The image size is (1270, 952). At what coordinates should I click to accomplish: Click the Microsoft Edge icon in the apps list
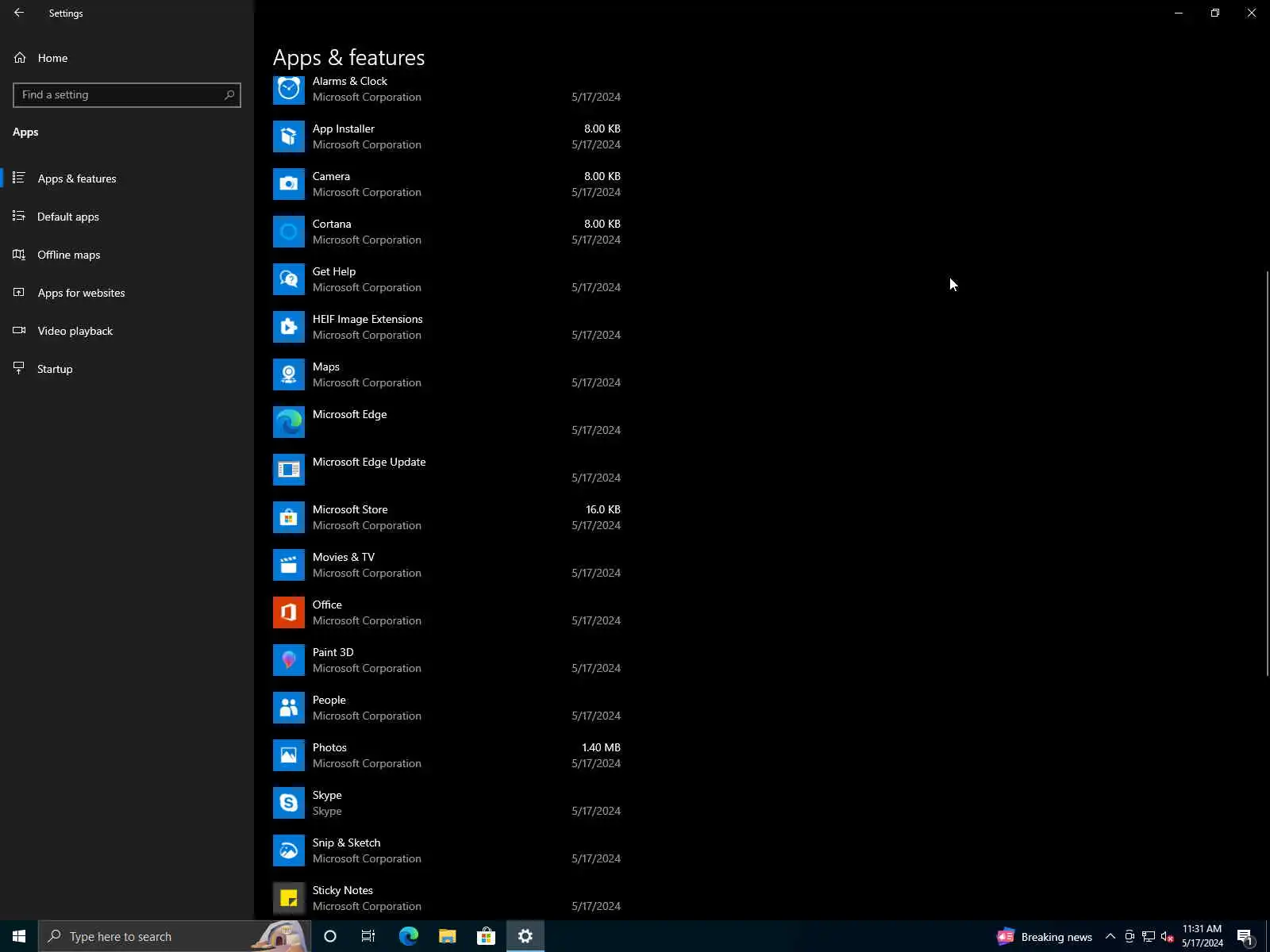289,422
